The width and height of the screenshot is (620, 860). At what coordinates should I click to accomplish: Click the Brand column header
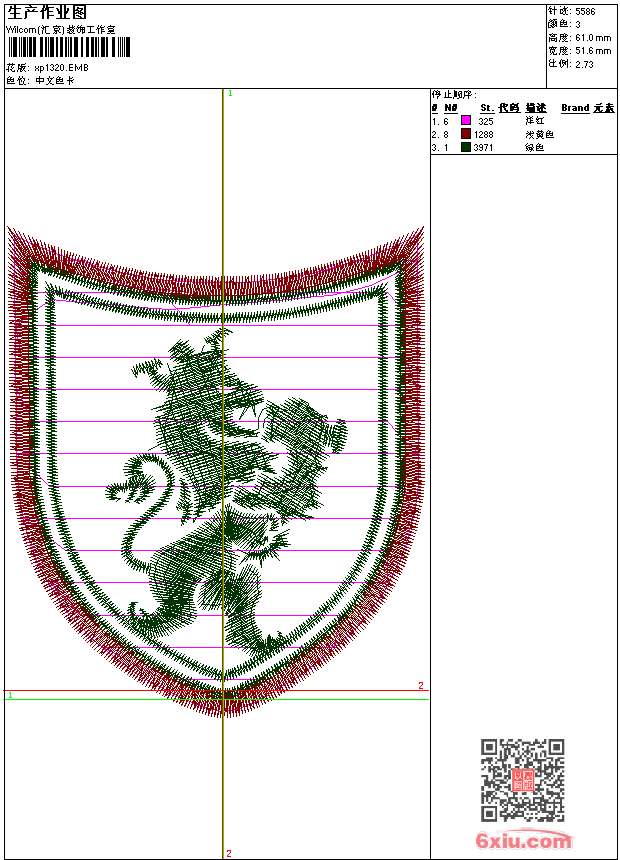(575, 108)
